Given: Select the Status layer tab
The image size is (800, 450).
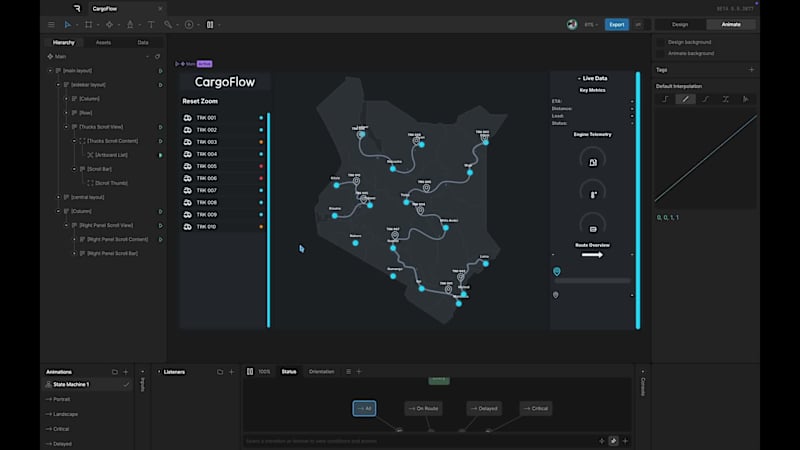Looking at the screenshot, I should point(289,371).
